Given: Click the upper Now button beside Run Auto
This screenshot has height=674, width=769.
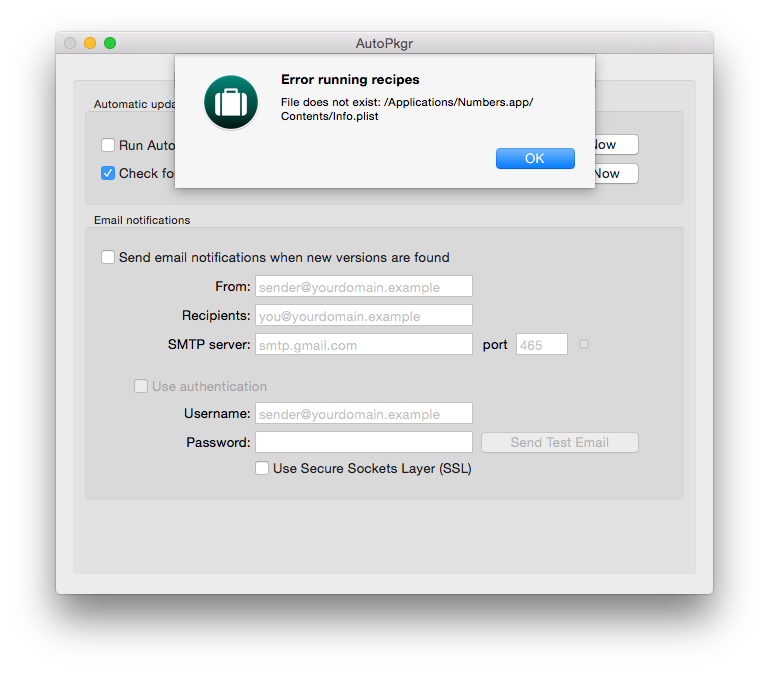Looking at the screenshot, I should tap(616, 145).
